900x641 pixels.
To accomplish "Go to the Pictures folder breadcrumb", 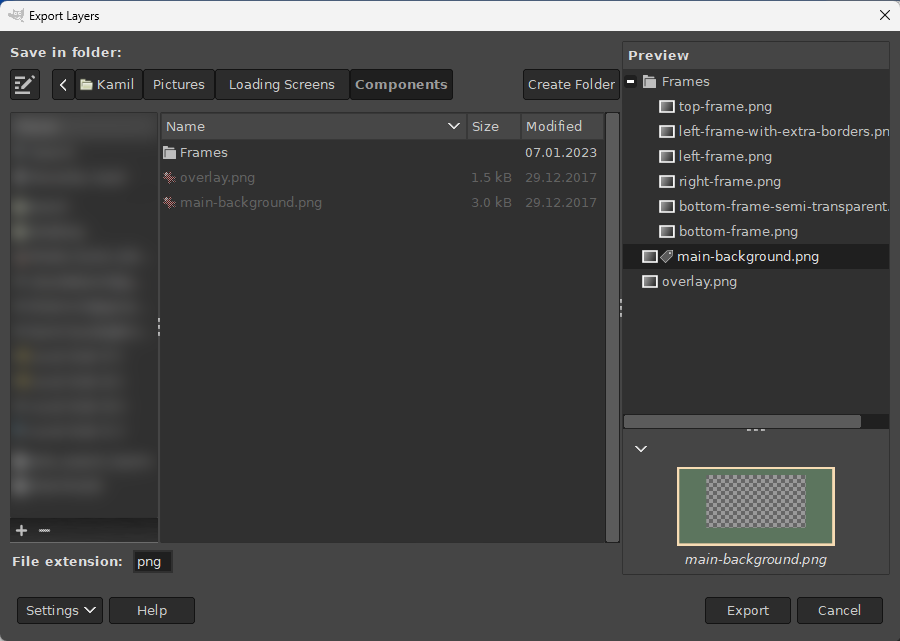I will [179, 85].
